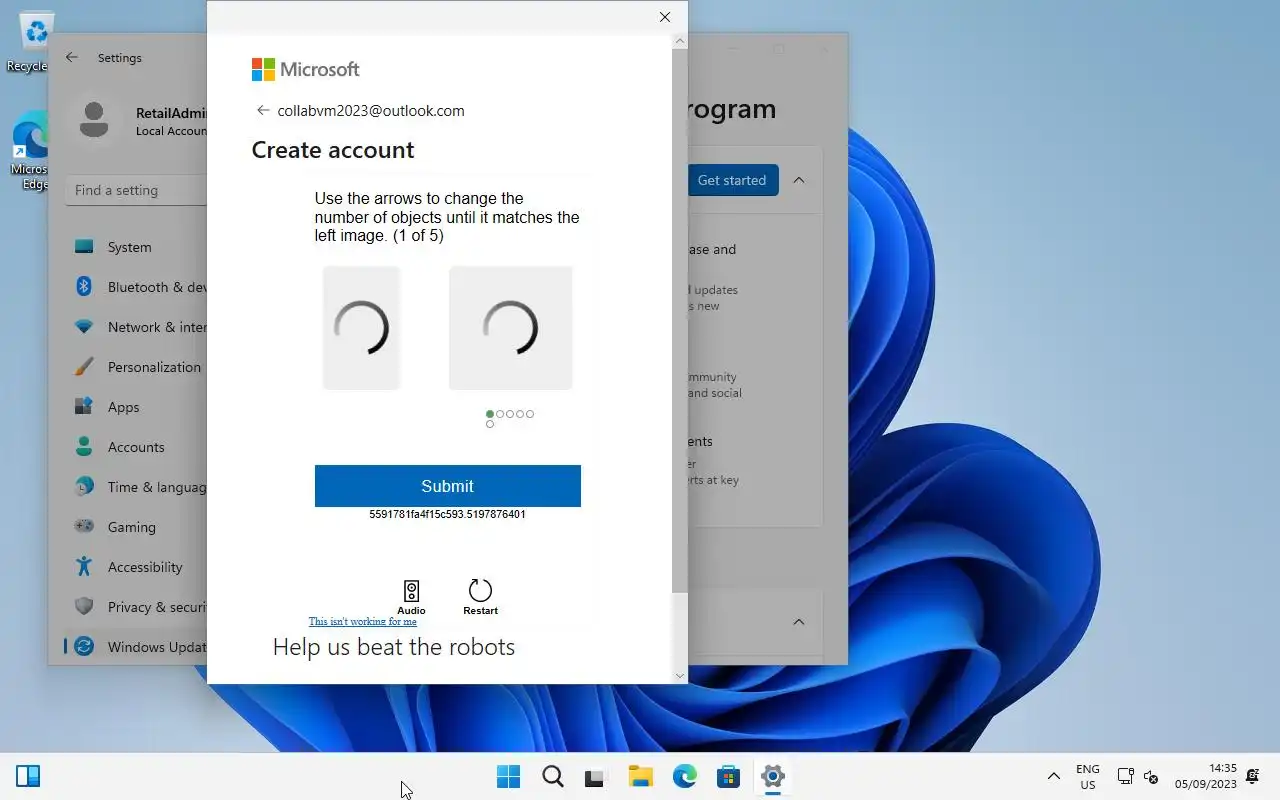
Task: Open the clock and date flyout
Action: pos(1206,776)
